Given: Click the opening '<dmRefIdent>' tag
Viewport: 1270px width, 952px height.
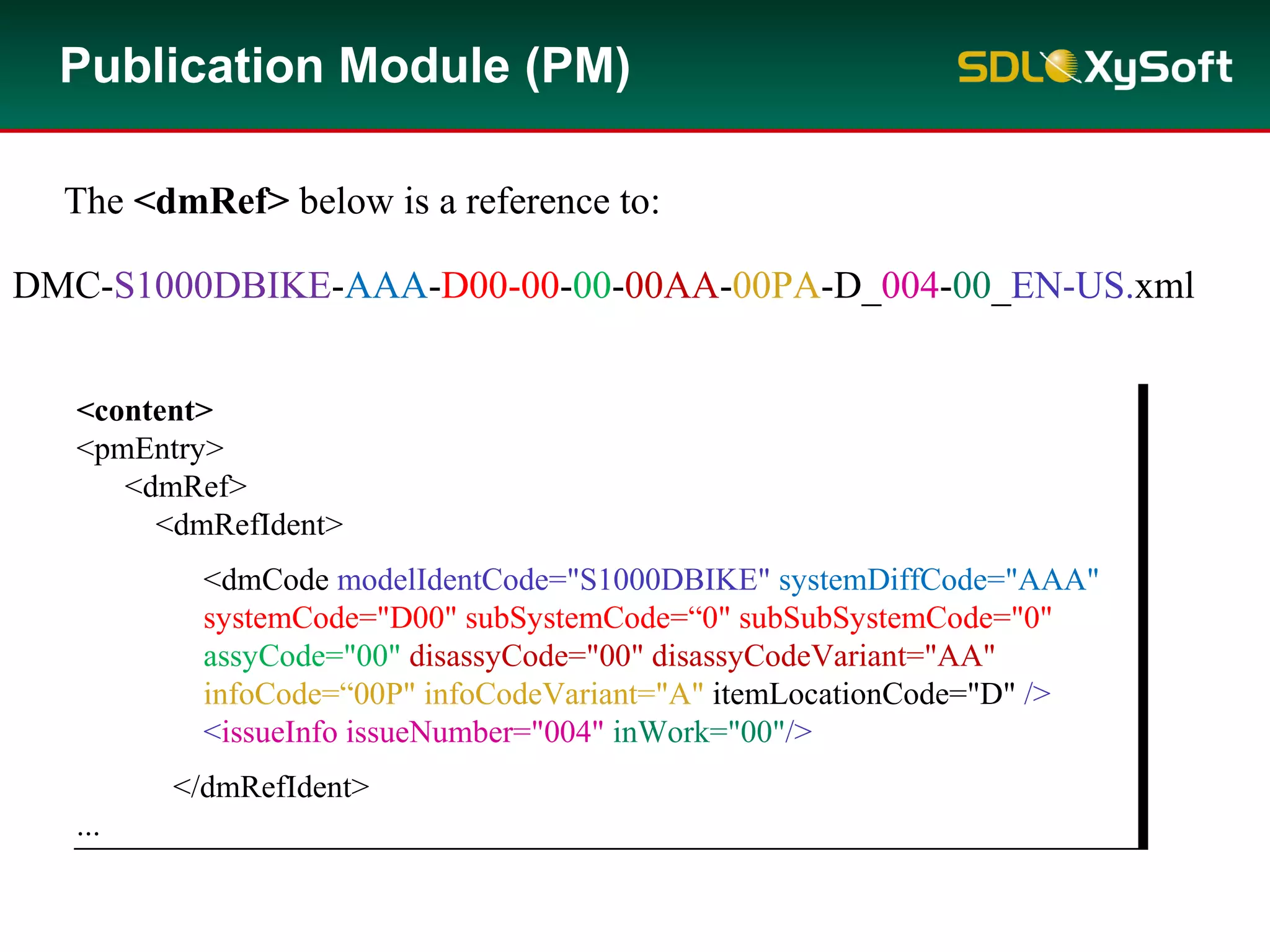Looking at the screenshot, I should point(249,525).
